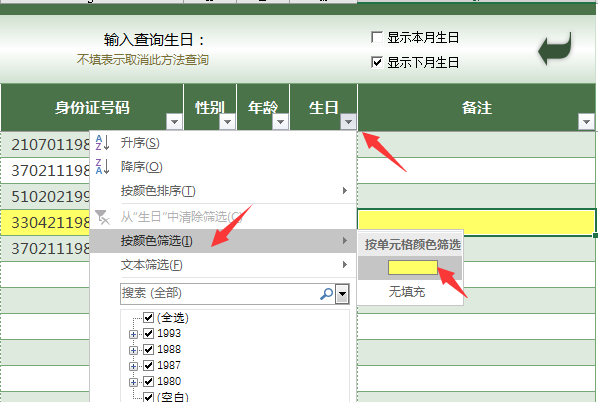Select cell starting with 510202199

click(45, 196)
